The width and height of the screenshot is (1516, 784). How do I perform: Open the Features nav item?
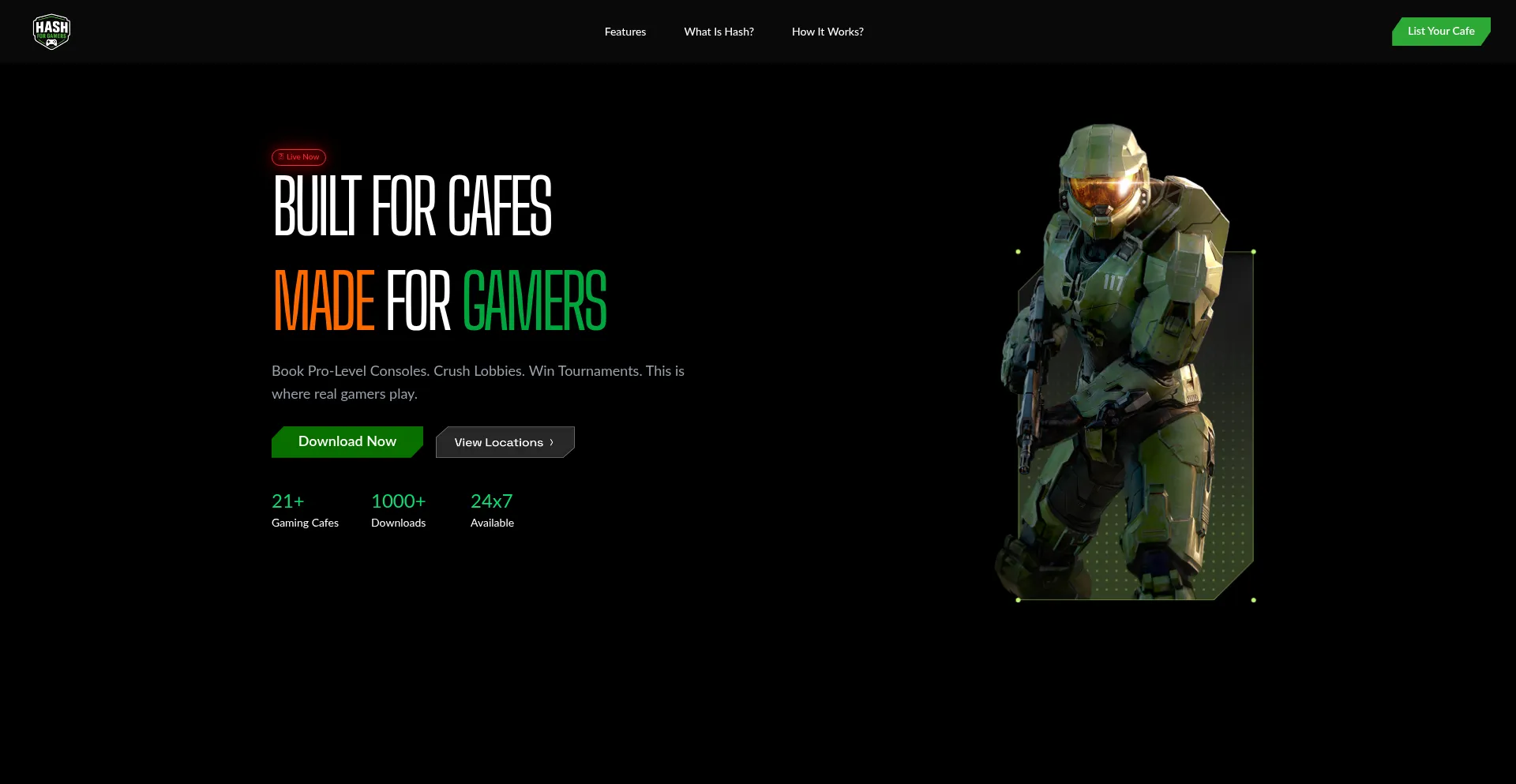pyautogui.click(x=625, y=32)
